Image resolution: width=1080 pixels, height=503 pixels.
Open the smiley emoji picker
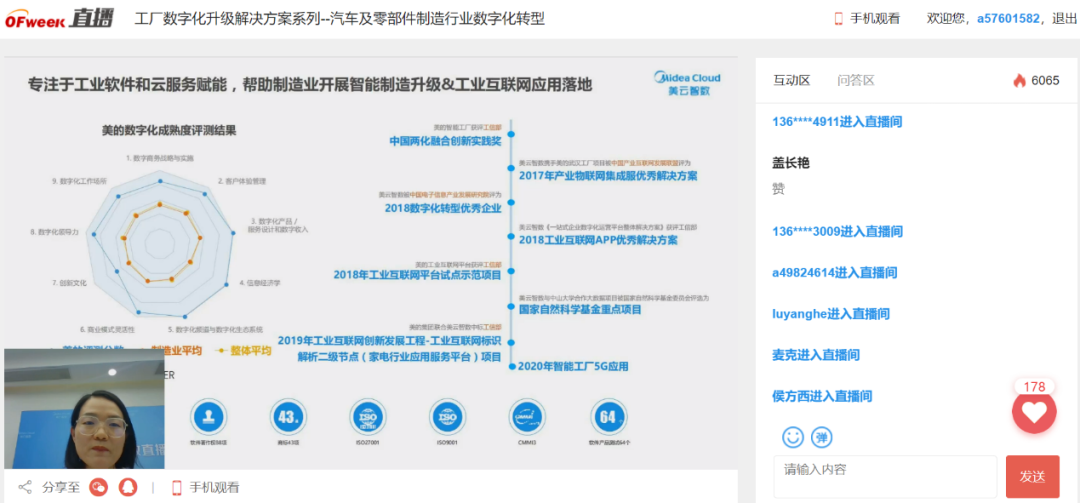click(793, 437)
